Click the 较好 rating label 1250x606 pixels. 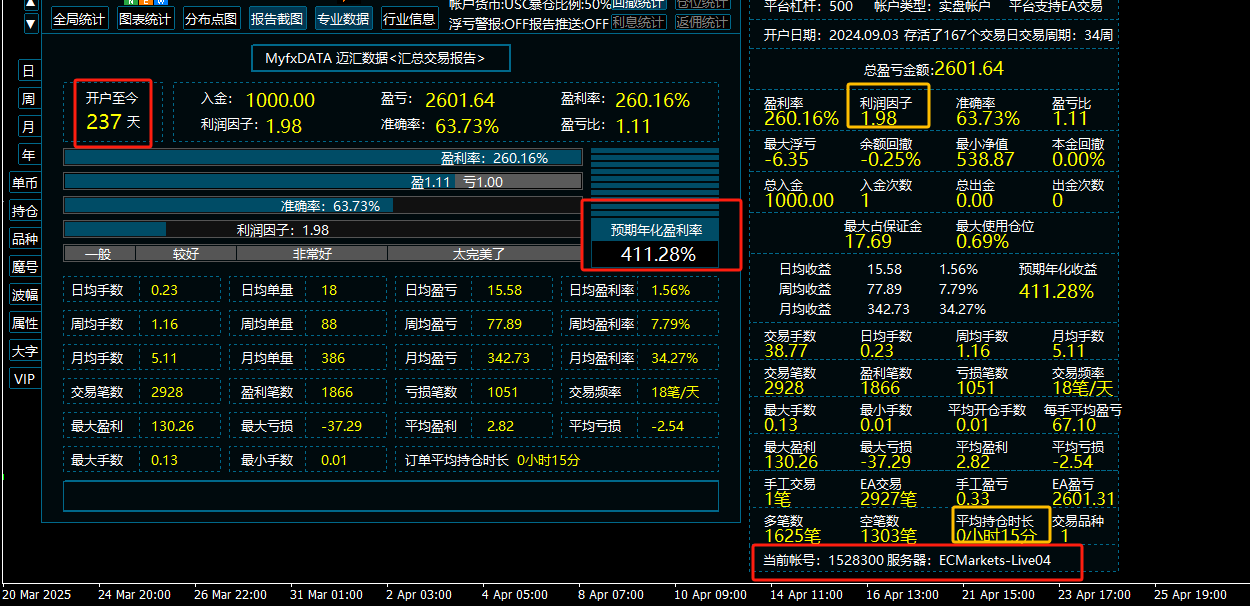(186, 254)
